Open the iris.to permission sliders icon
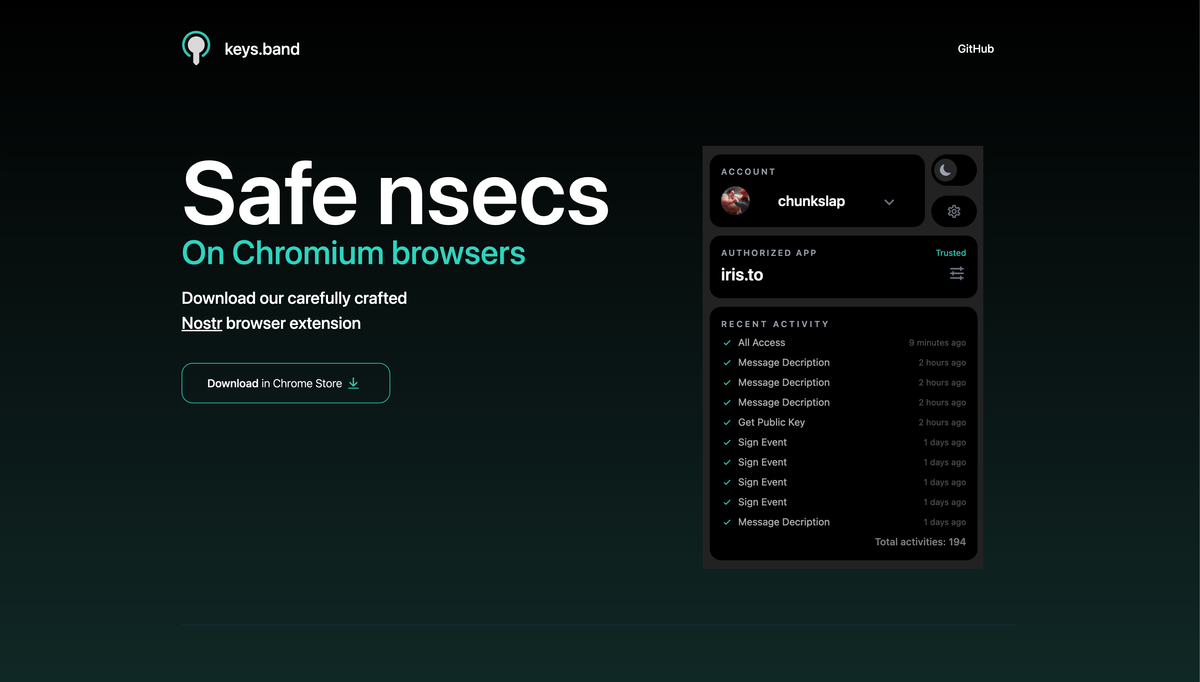This screenshot has height=682, width=1200. 956,272
